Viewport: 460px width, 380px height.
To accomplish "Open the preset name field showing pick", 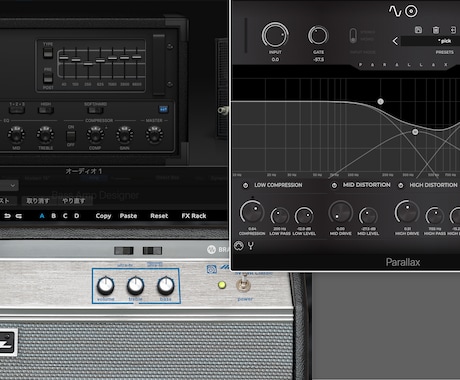I will point(430,41).
